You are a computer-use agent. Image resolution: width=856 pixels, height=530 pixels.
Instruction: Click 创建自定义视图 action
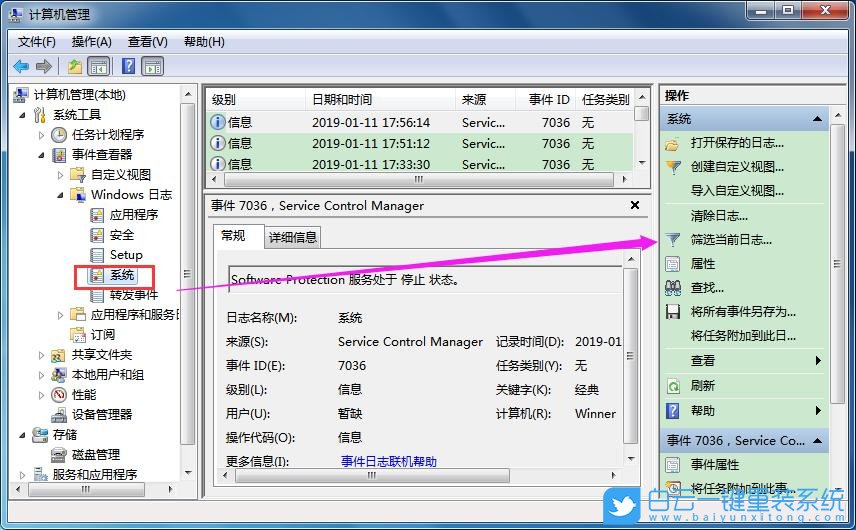pos(737,167)
